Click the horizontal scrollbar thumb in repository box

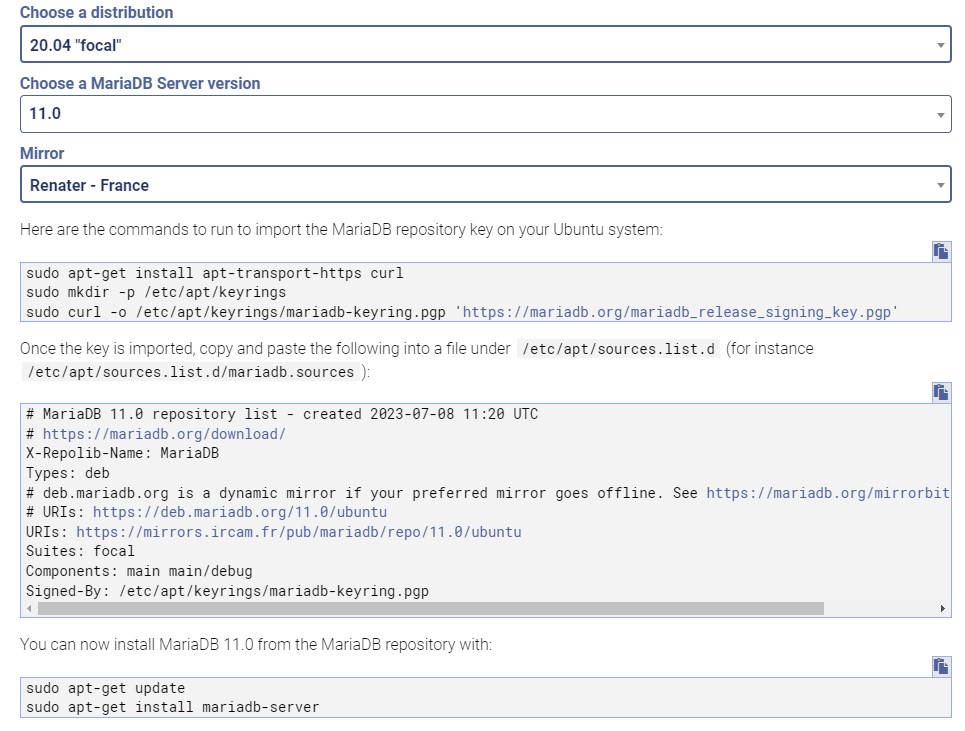(430, 608)
